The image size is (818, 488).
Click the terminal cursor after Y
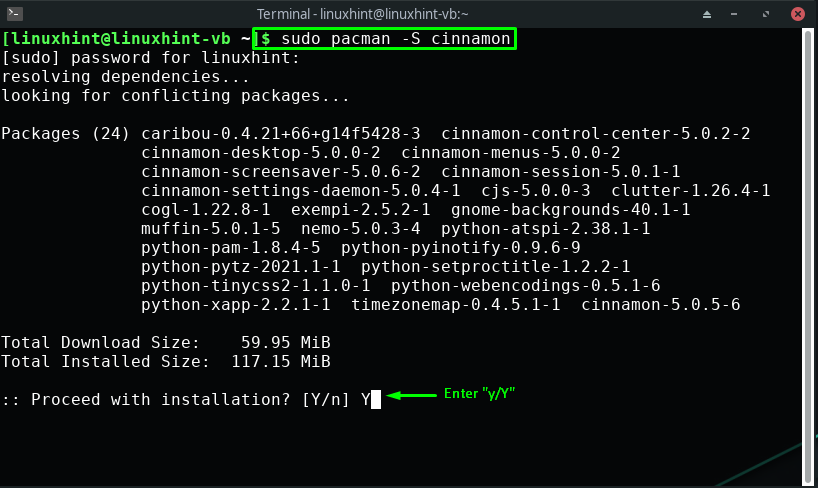tap(376, 400)
